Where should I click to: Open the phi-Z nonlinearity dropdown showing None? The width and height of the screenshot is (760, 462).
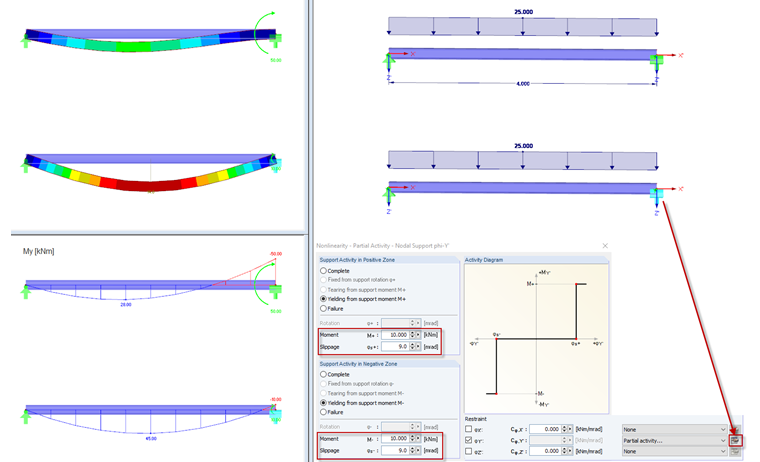[675, 451]
